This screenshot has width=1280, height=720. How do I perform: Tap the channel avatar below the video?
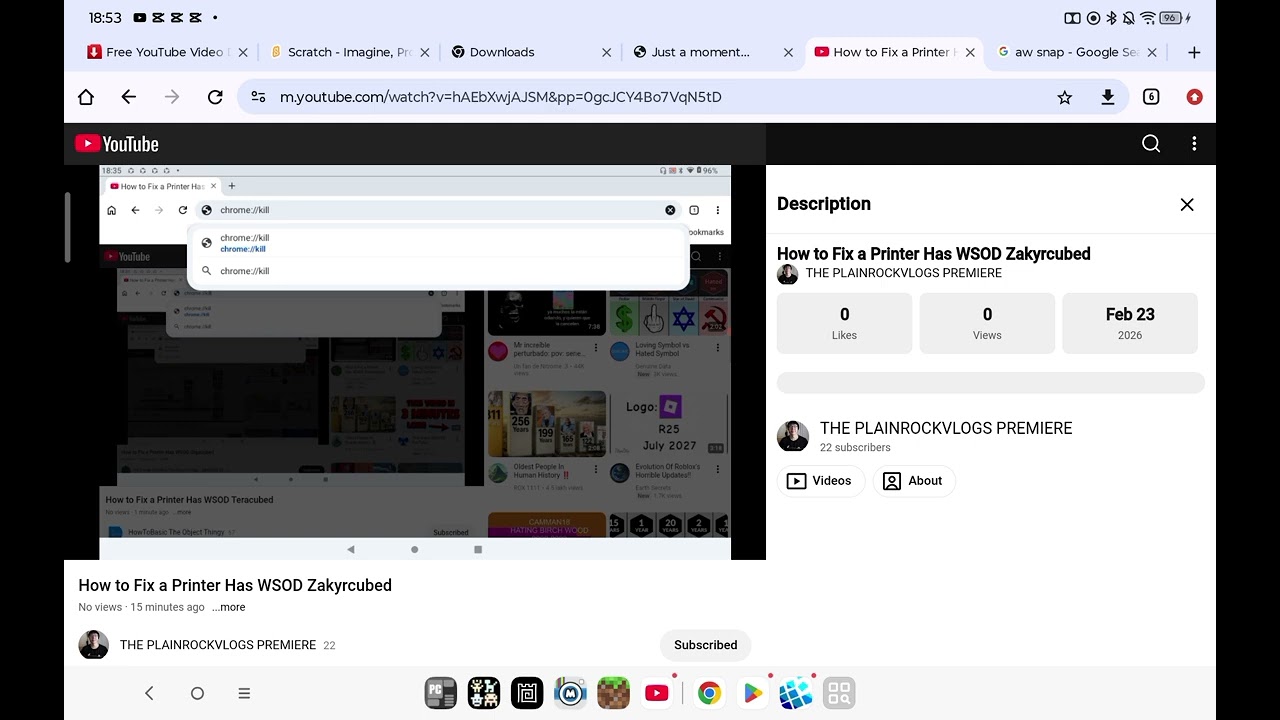tap(94, 645)
